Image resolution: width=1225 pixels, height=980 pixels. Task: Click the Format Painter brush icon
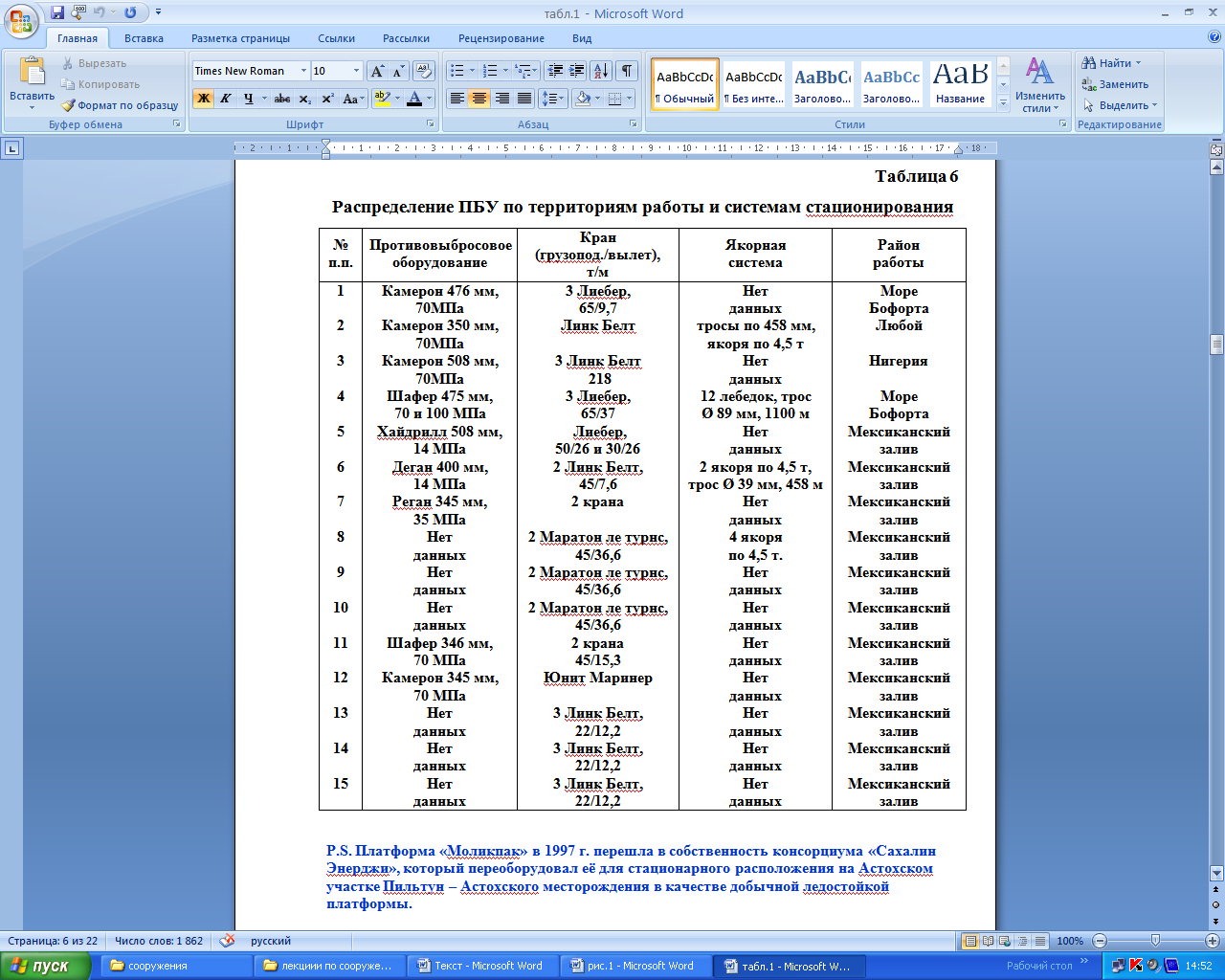(69, 105)
